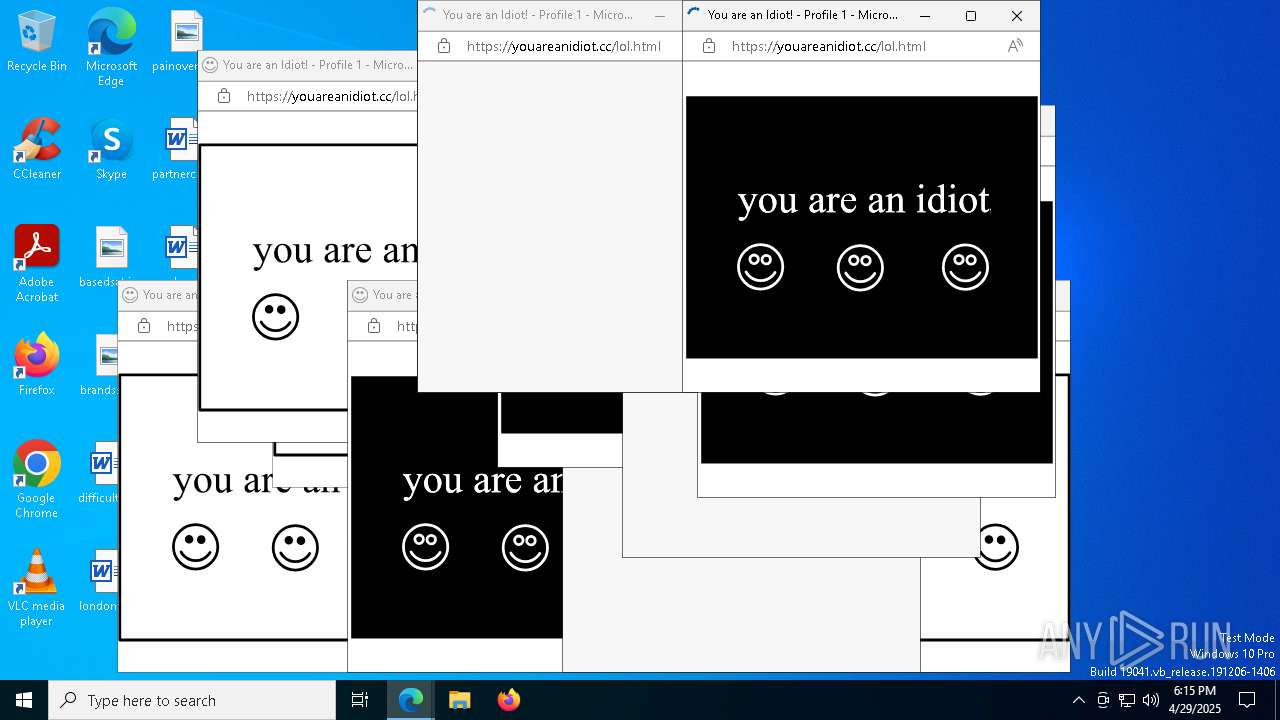This screenshot has width=1280, height=720.
Task: Click the right smiley in the front black window
Action: pyautogui.click(x=965, y=267)
